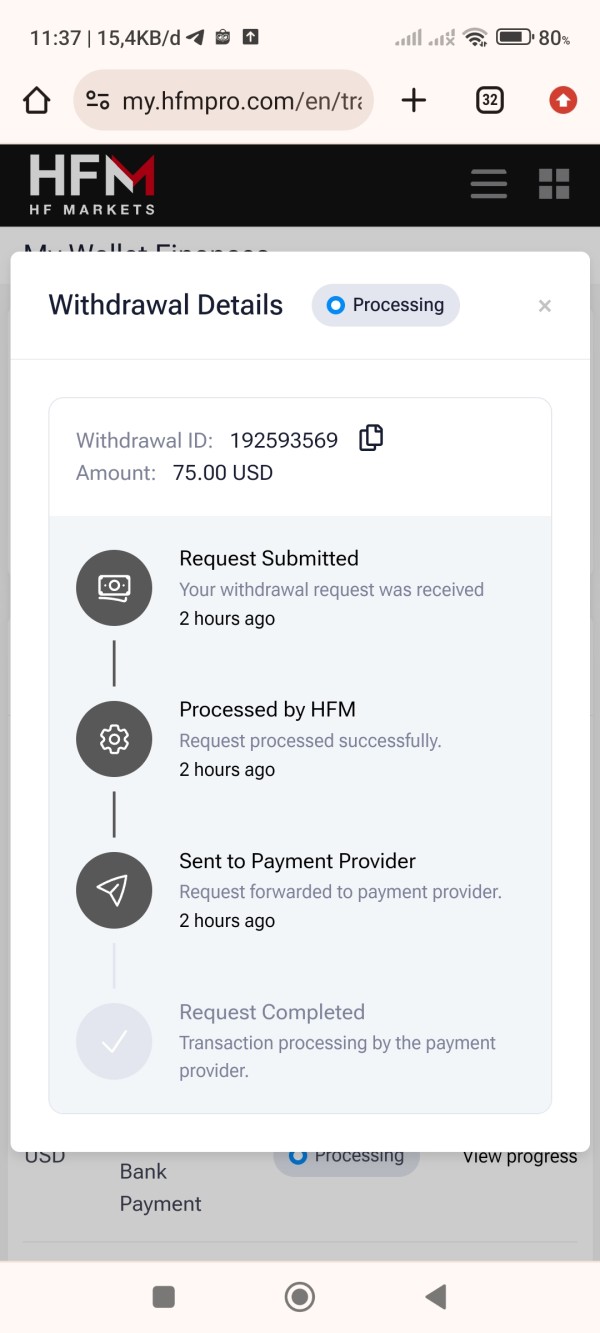Click the HFM Markets logo
The height and width of the screenshot is (1333, 600).
point(92,184)
